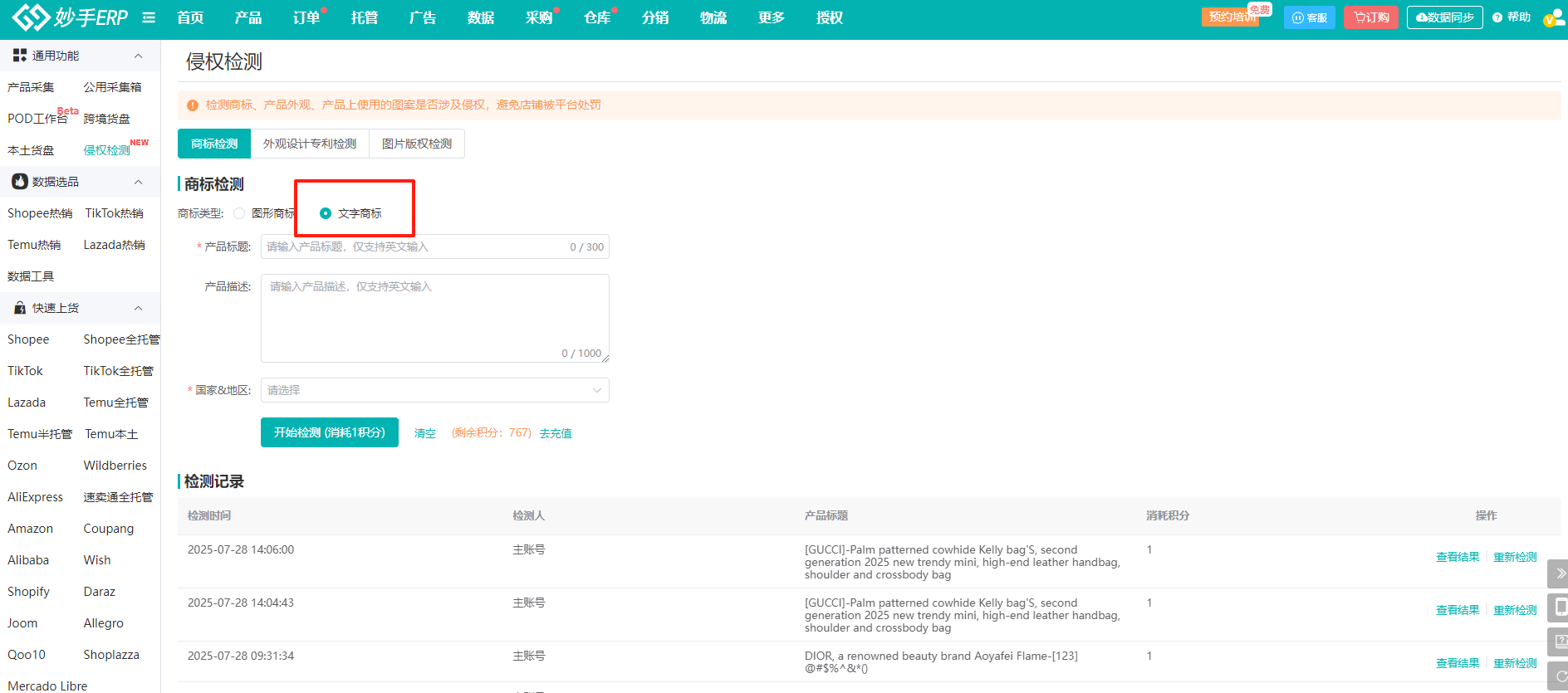Click the floating help manual icon
Image resolution: width=1568 pixels, height=693 pixels.
coord(1560,642)
